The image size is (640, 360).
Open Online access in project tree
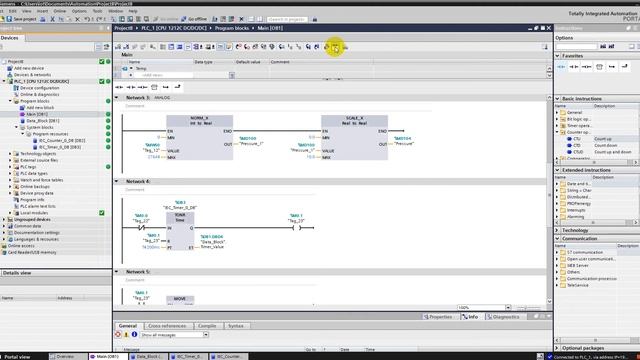point(21,246)
